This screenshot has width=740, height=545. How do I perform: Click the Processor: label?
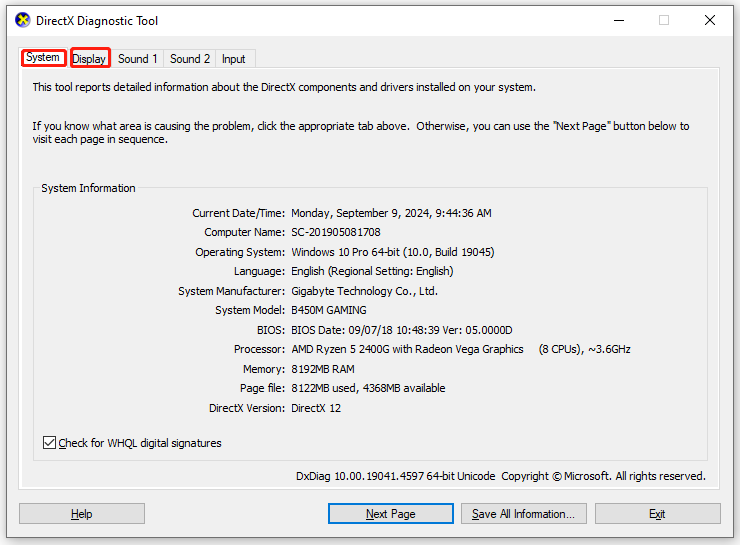(x=260, y=349)
